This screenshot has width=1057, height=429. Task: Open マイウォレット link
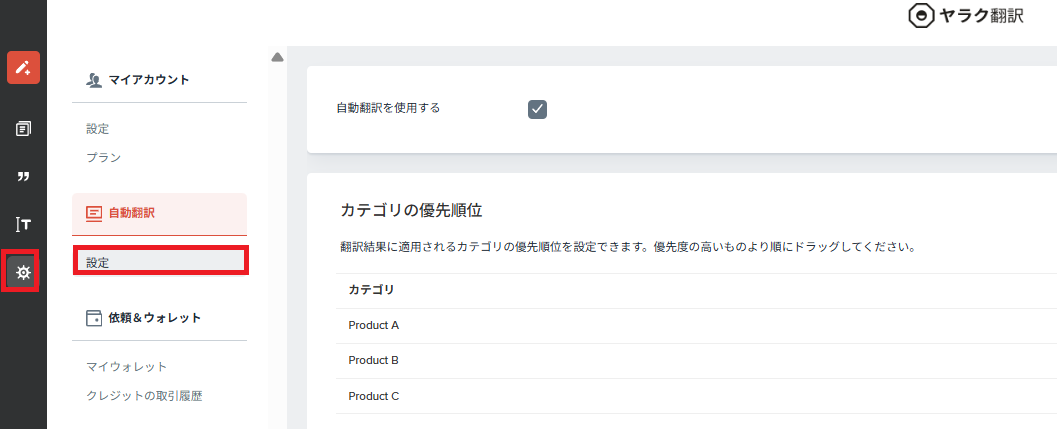[x=127, y=367]
